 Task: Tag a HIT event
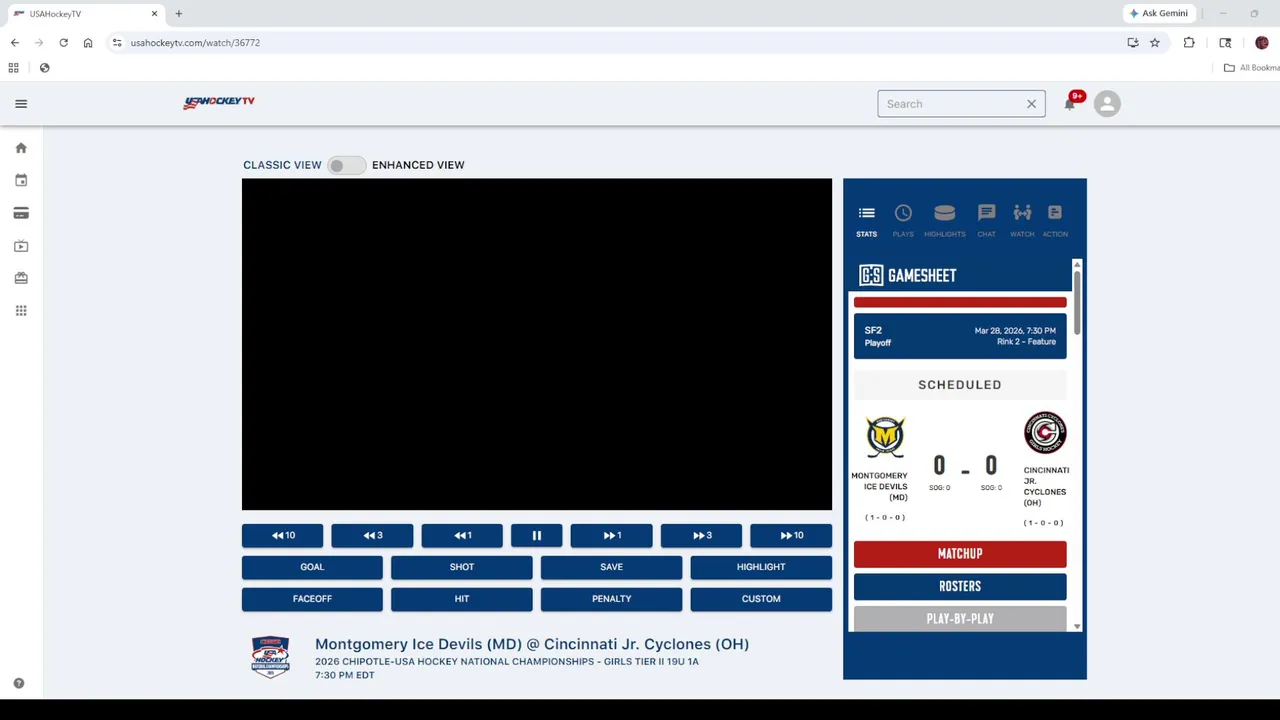[462, 599]
